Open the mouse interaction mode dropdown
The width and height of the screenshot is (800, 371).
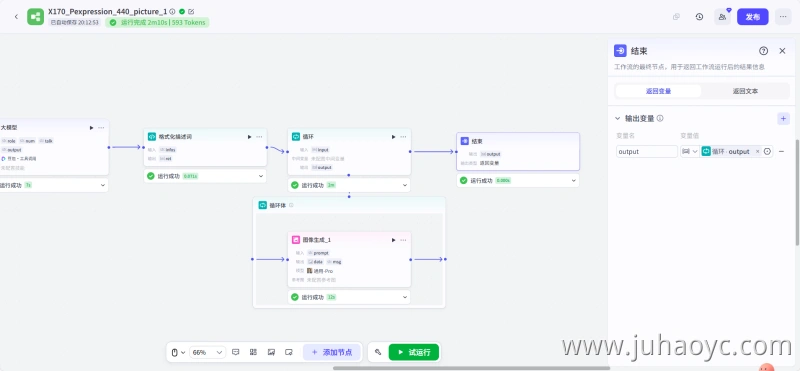(x=178, y=352)
